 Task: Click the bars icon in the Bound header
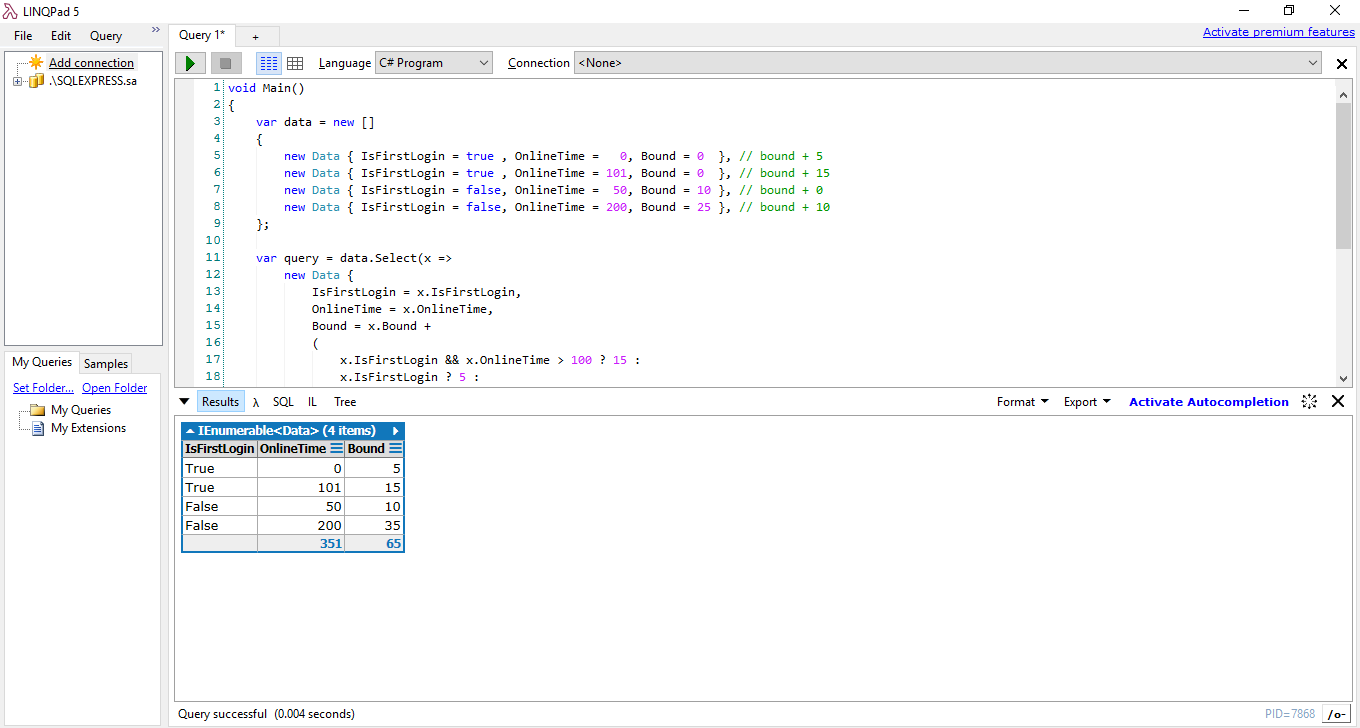(x=395, y=449)
